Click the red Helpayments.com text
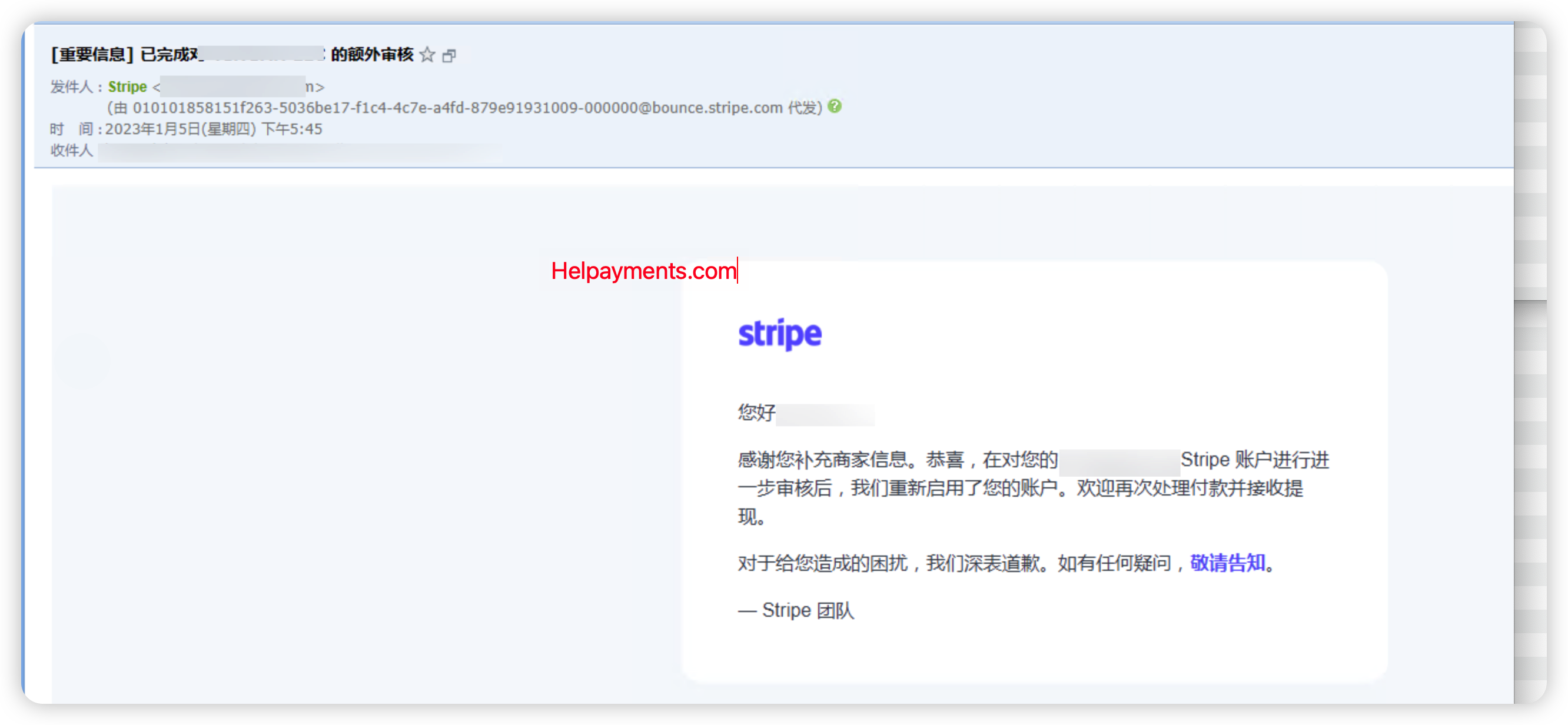This screenshot has width=1568, height=725. [x=643, y=271]
